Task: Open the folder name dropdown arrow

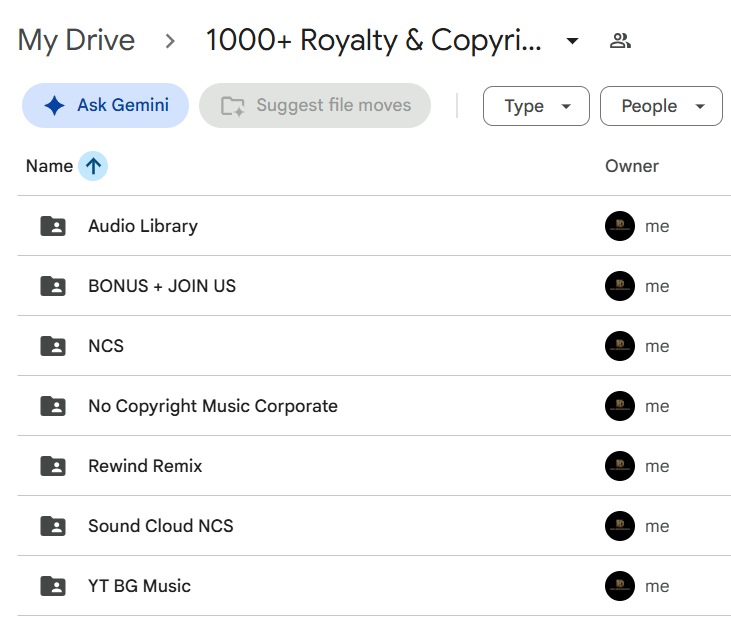Action: click(572, 41)
